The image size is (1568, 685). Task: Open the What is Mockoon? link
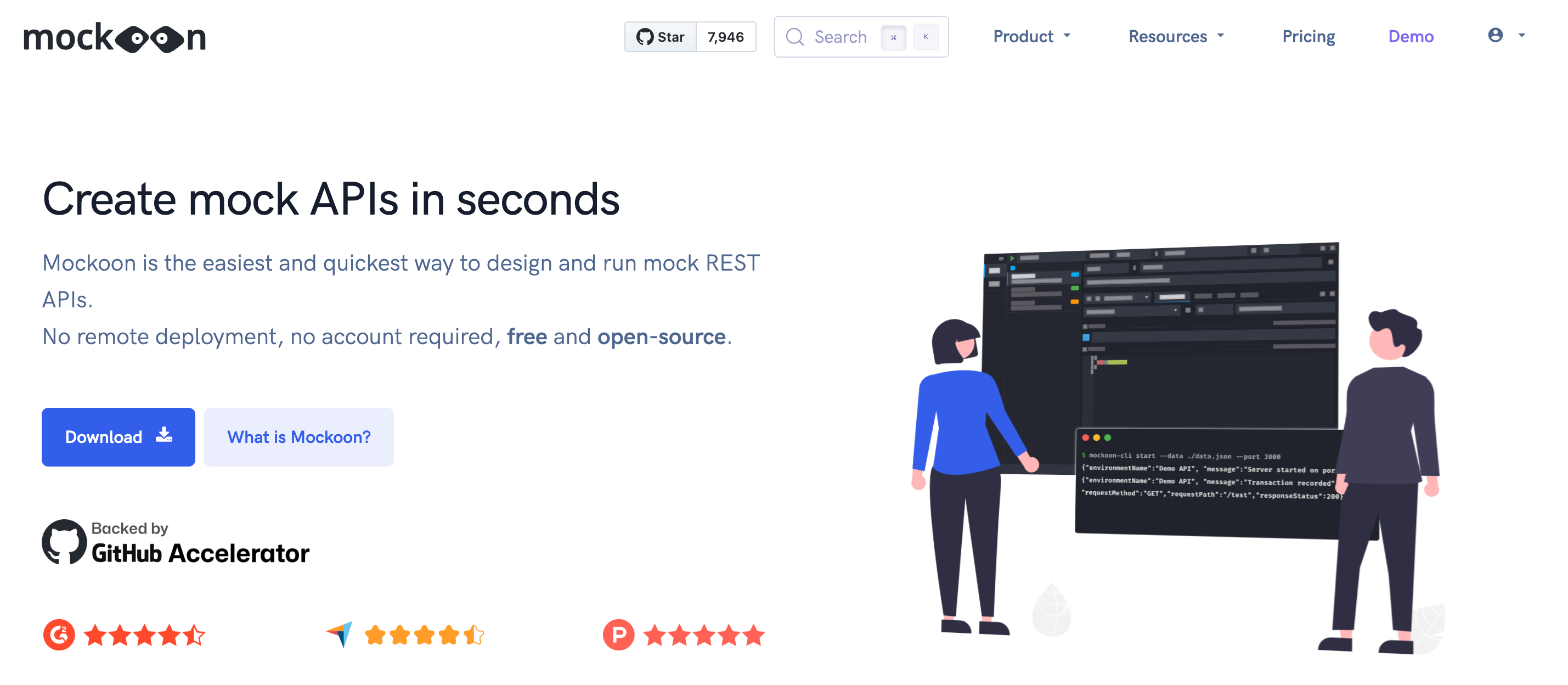point(298,437)
